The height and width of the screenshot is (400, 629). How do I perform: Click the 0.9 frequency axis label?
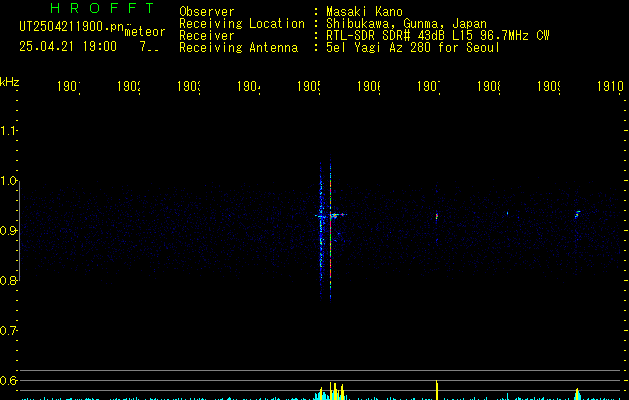(8, 231)
